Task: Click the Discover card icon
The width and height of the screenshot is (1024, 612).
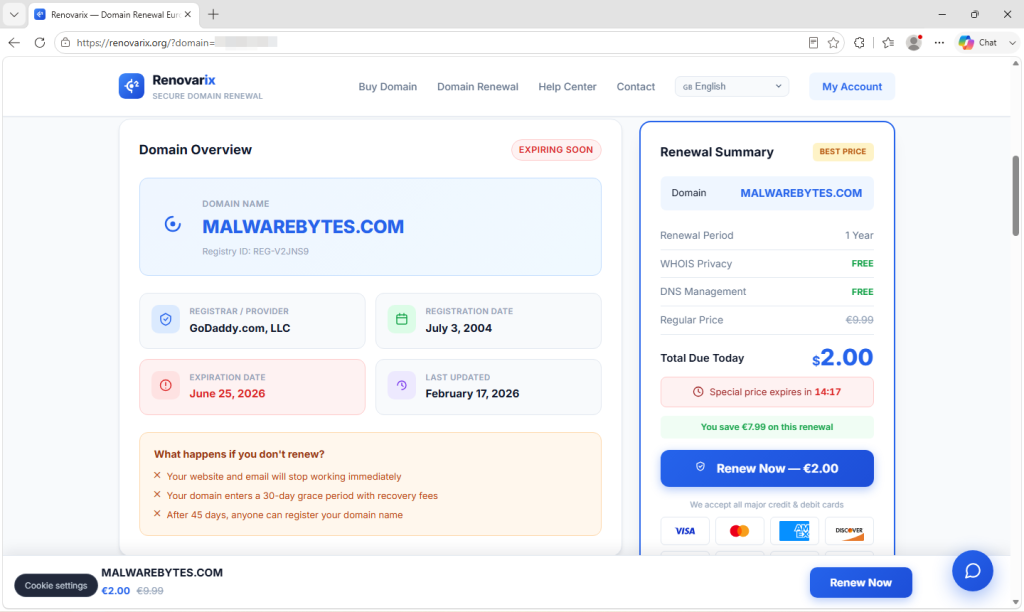Action: (849, 531)
